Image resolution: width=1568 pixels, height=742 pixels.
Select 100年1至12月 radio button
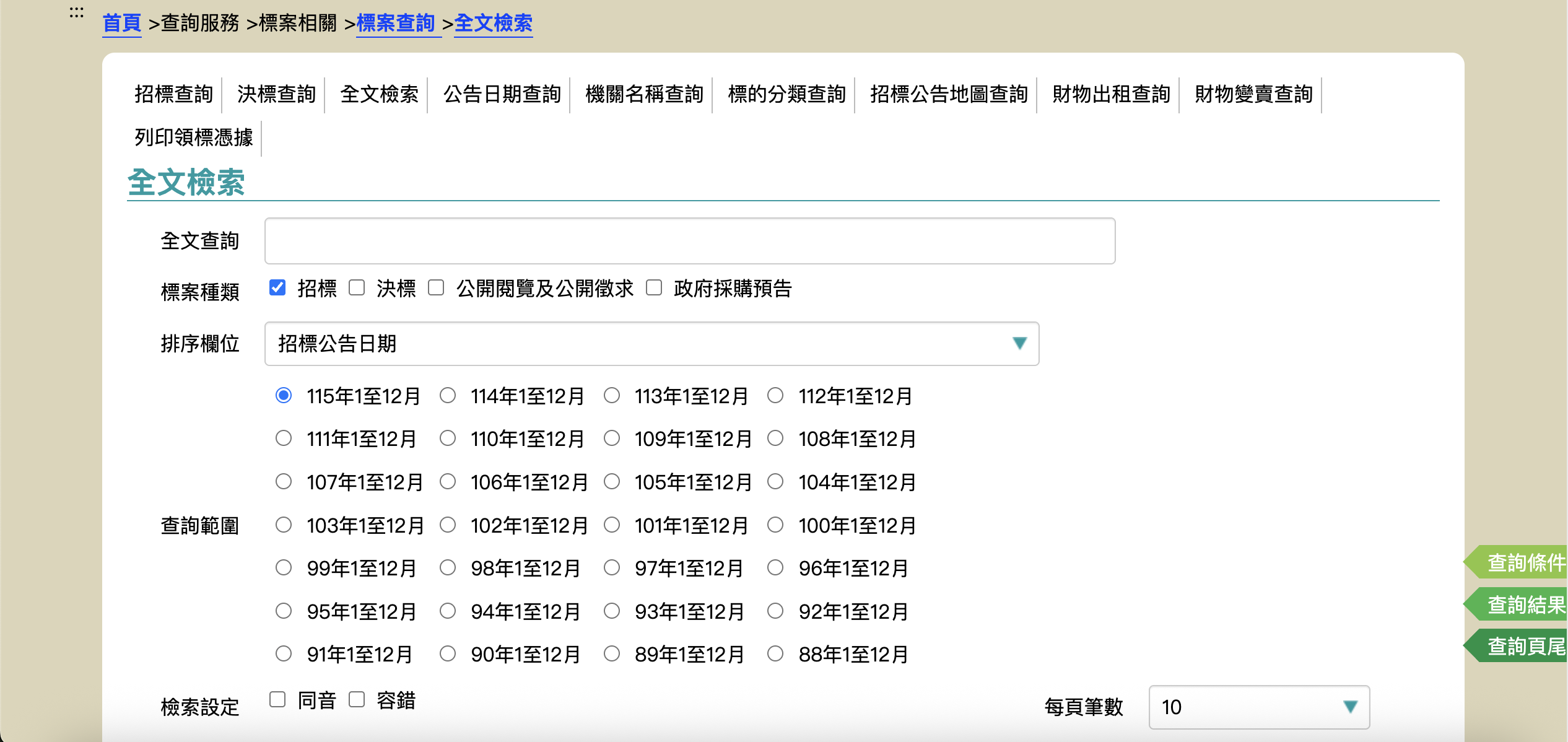pyautogui.click(x=775, y=525)
